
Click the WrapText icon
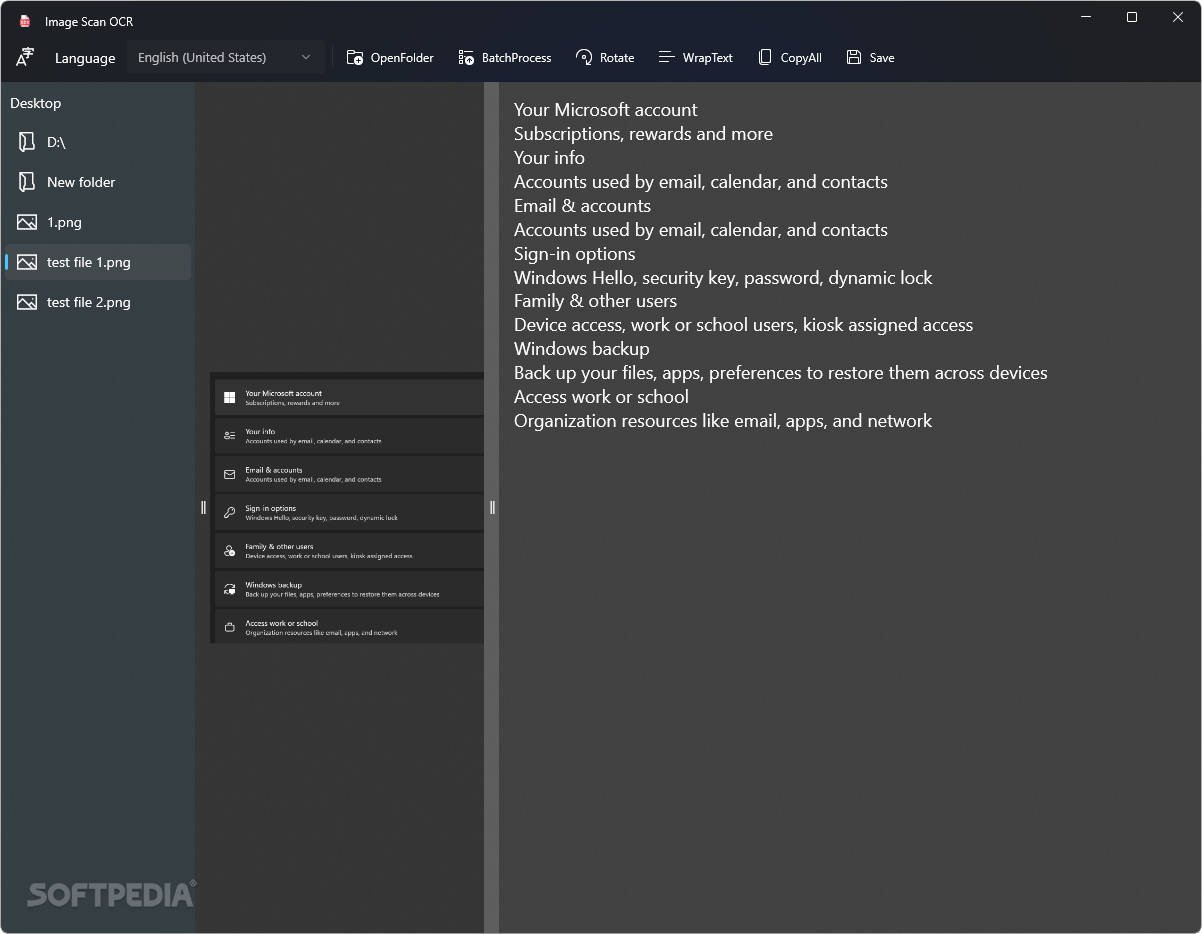click(667, 58)
